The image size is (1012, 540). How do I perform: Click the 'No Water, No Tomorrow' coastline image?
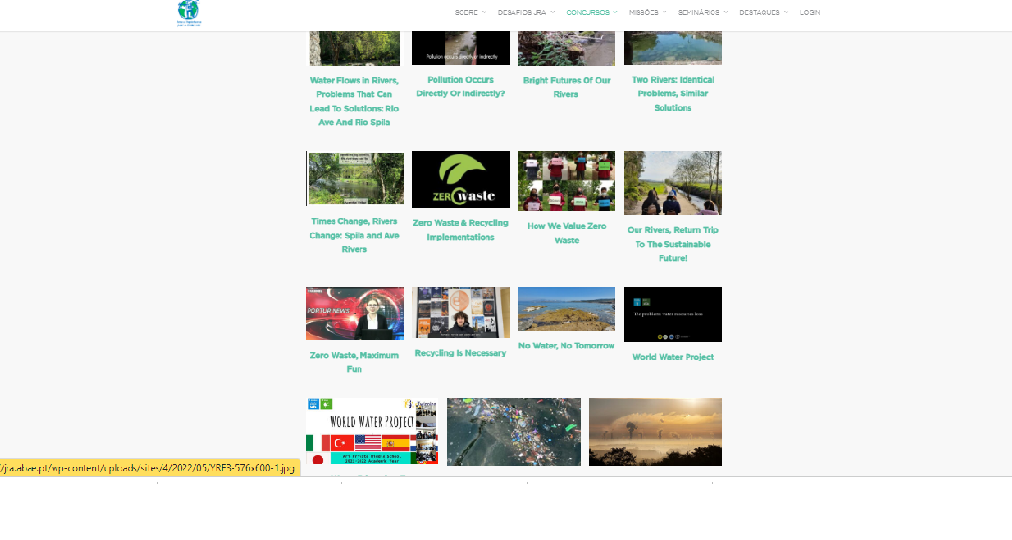tap(566, 309)
